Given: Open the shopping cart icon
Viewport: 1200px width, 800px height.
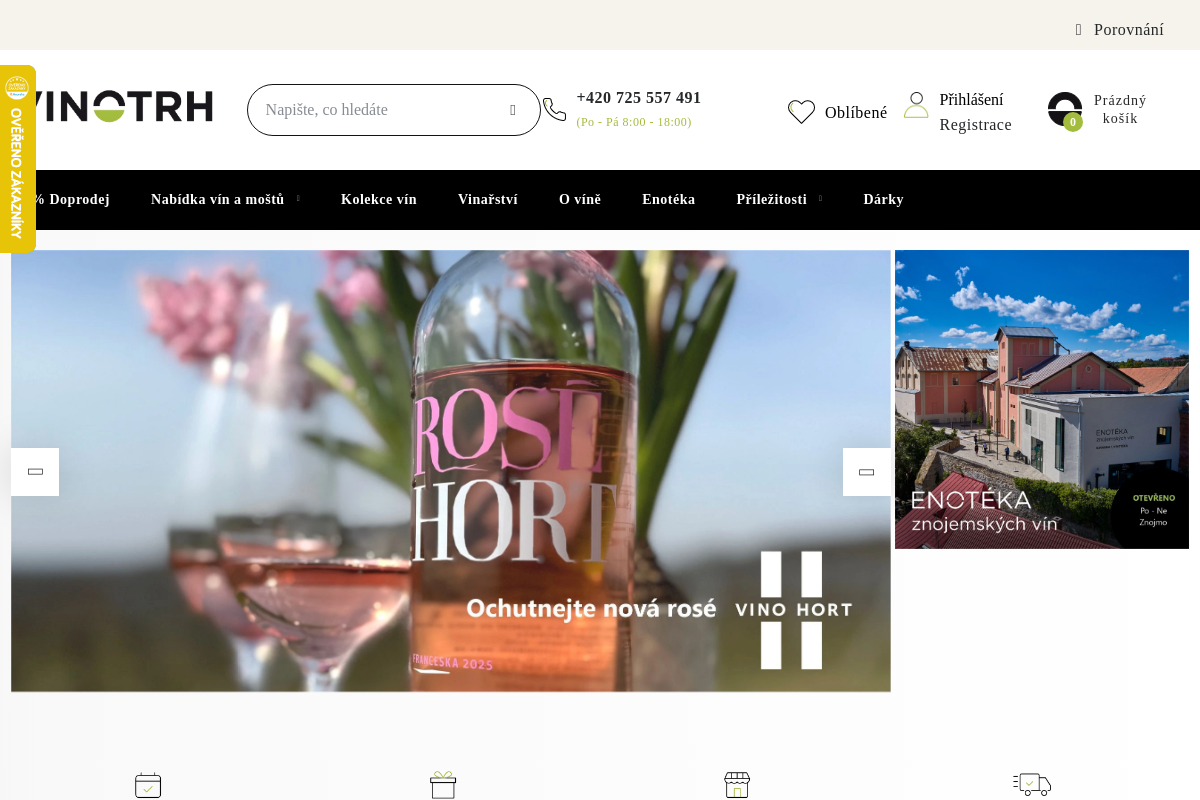Looking at the screenshot, I should (x=1065, y=109).
